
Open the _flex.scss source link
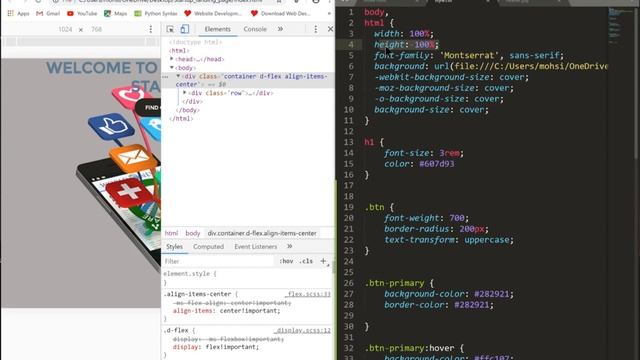[307, 294]
